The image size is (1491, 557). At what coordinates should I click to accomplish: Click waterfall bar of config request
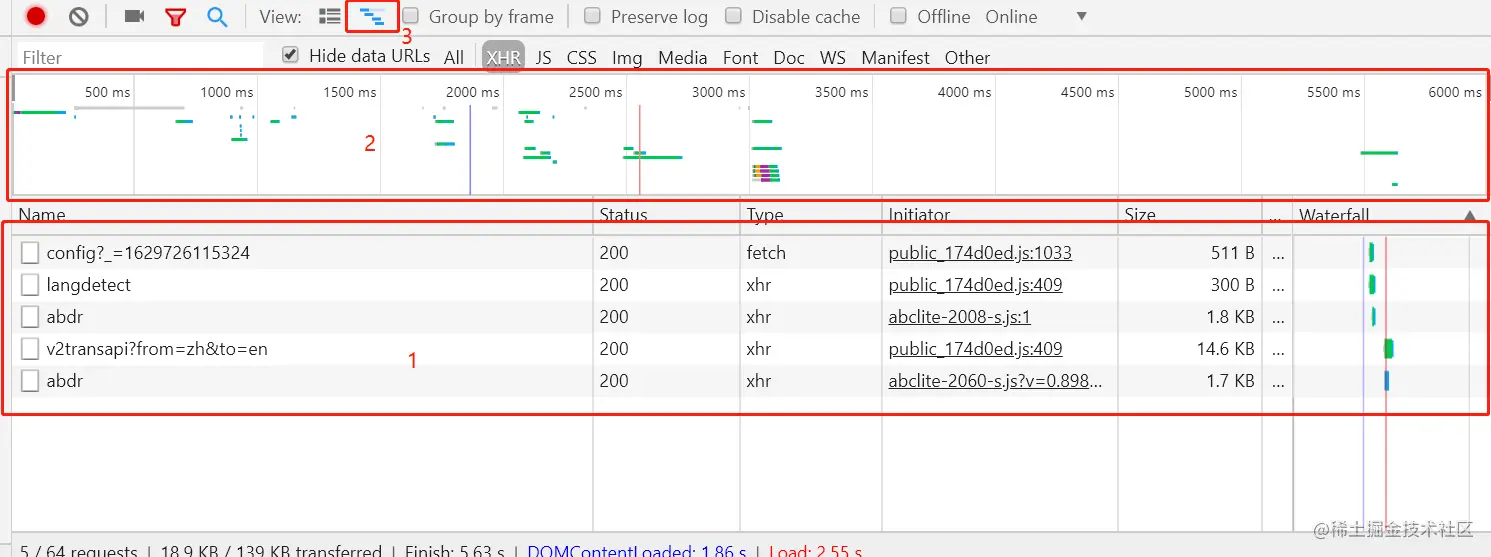pyautogui.click(x=1371, y=253)
